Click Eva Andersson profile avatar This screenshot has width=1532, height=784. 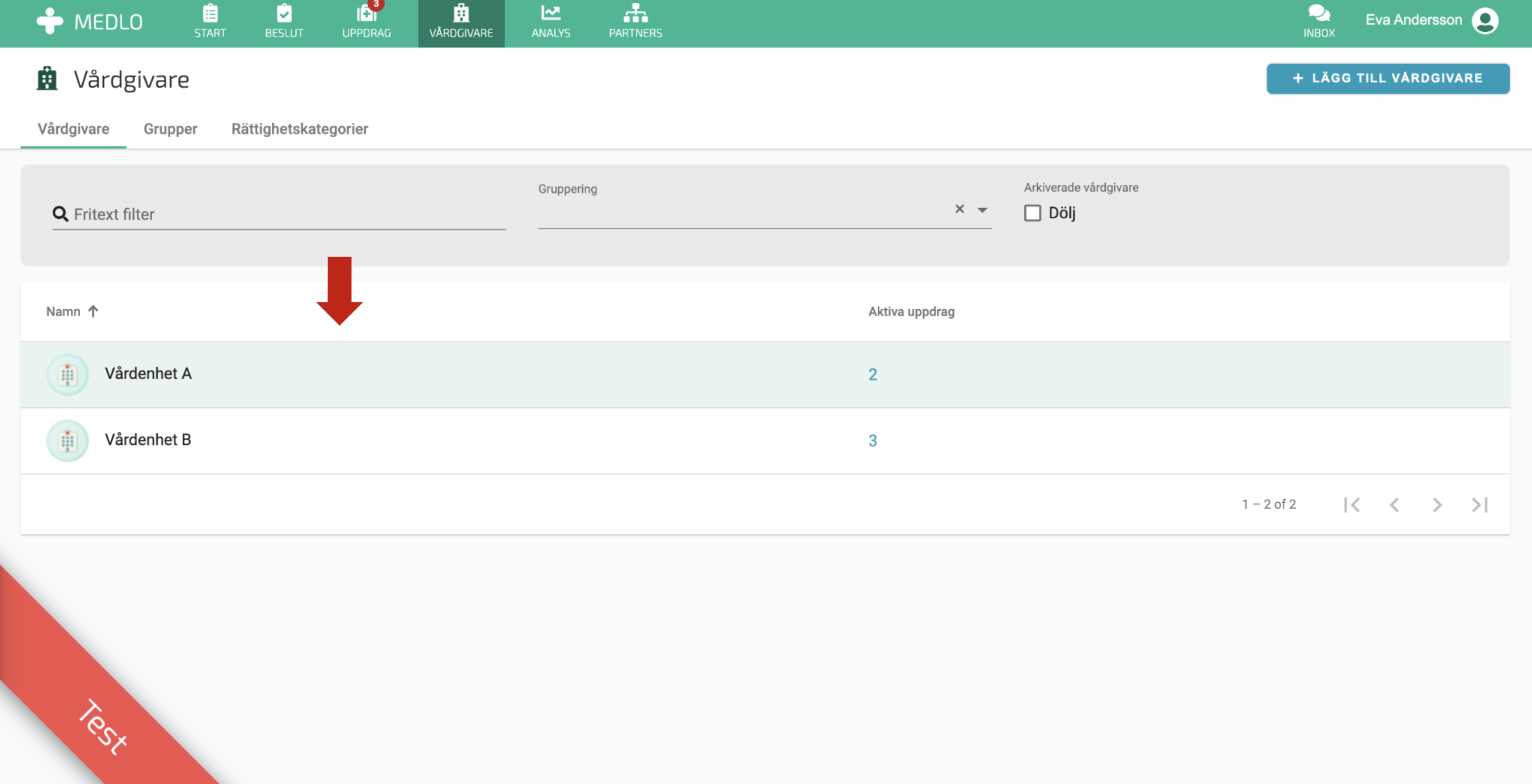pos(1484,21)
